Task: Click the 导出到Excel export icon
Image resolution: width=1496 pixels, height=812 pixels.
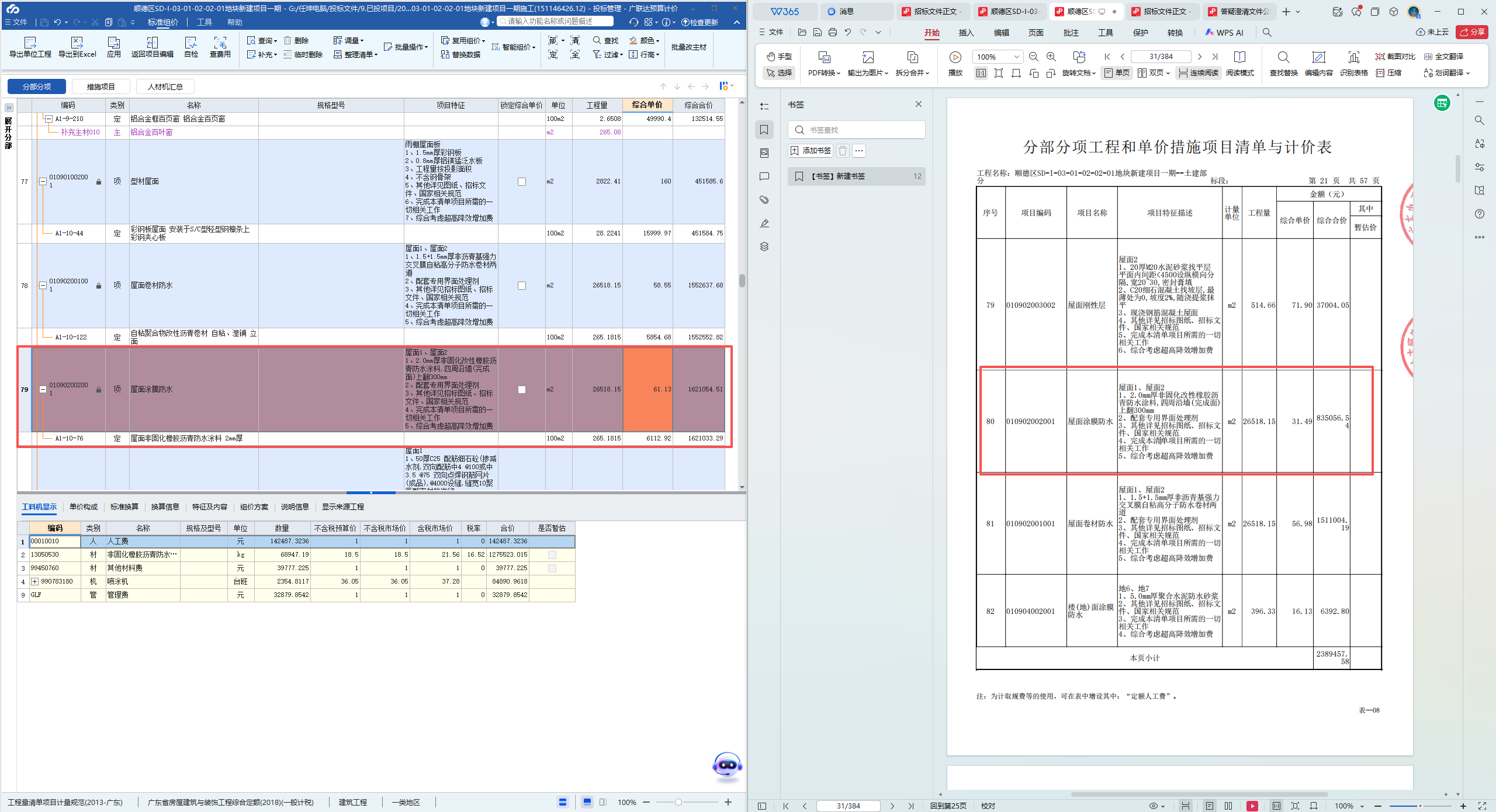Action: [77, 43]
